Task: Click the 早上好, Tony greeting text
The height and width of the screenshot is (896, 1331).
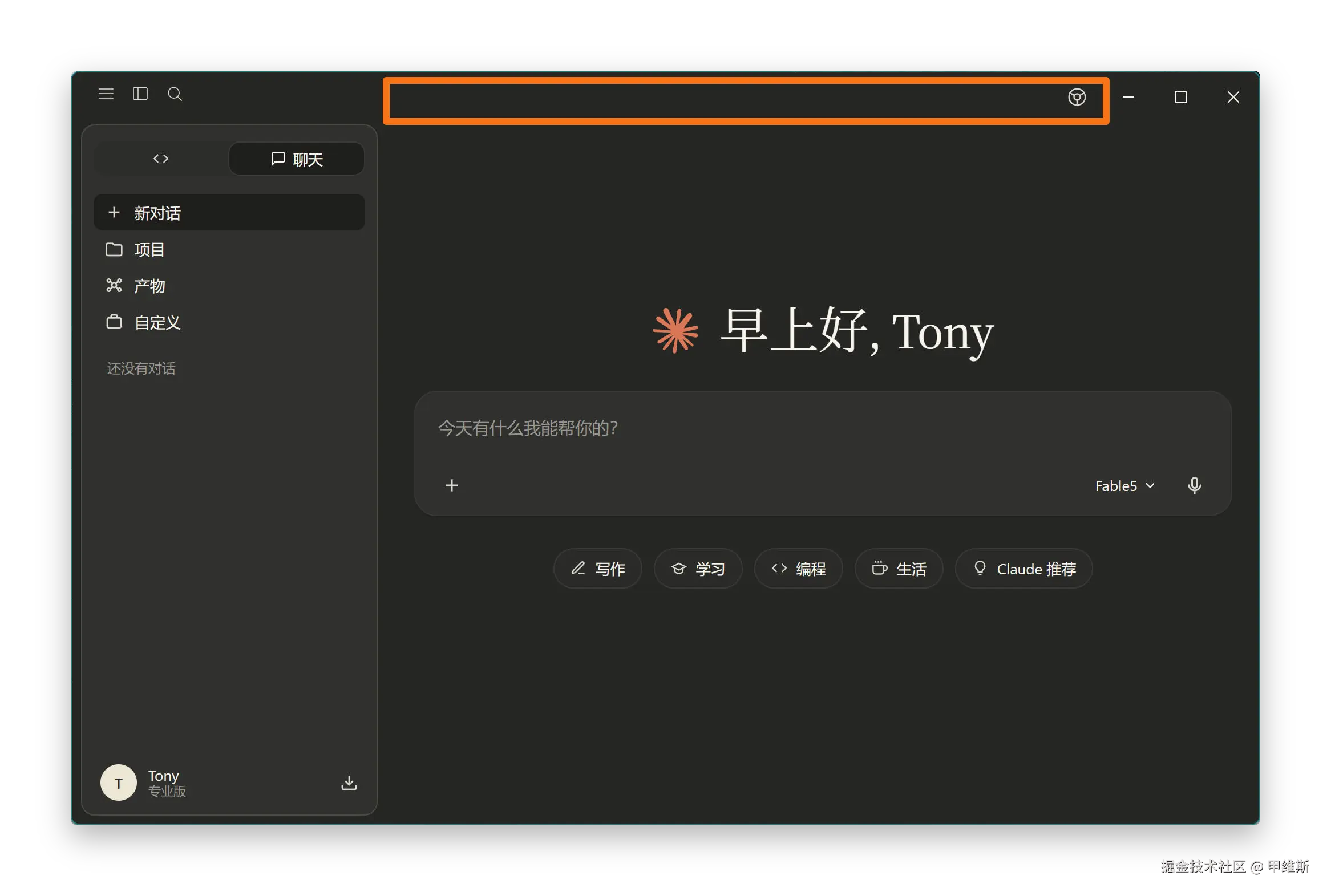Action: [857, 331]
